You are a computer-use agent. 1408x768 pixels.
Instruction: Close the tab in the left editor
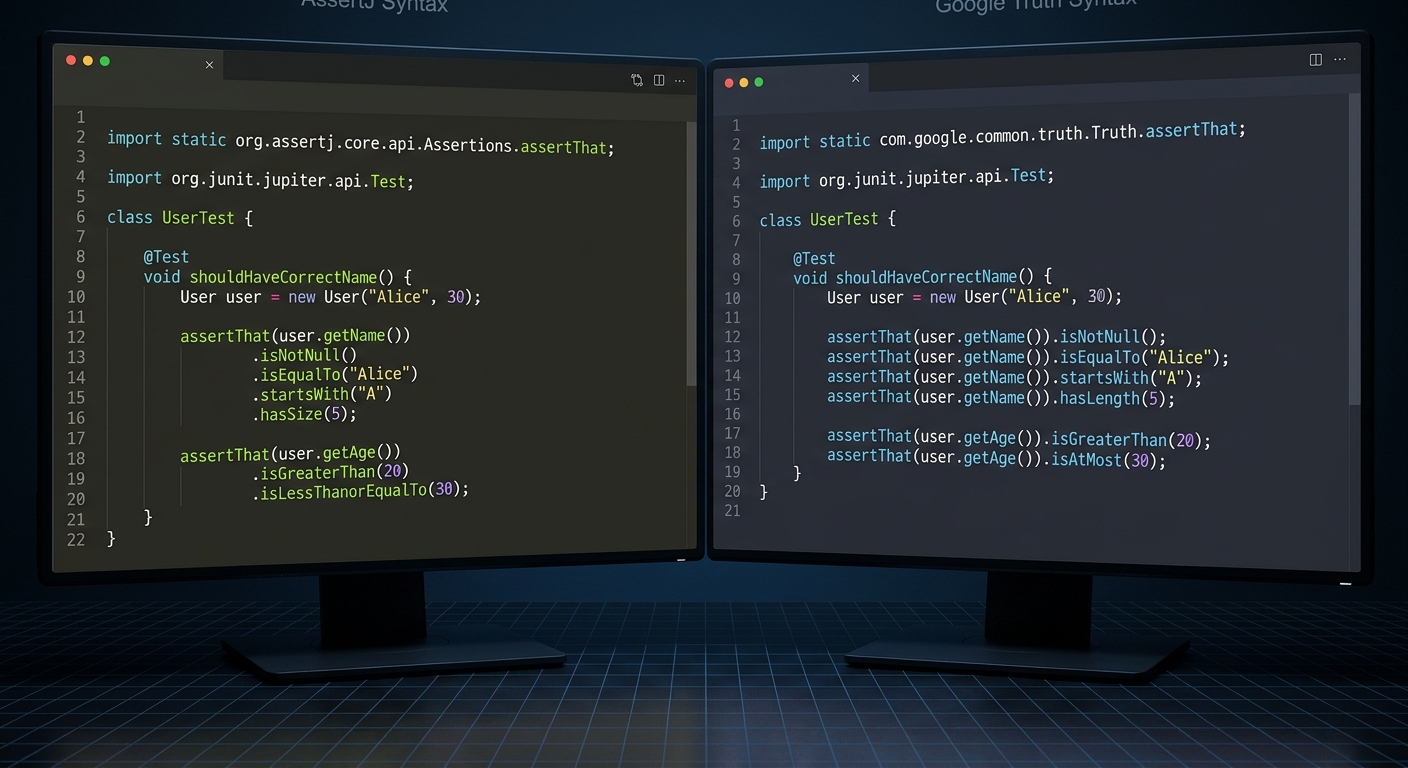pyautogui.click(x=209, y=65)
